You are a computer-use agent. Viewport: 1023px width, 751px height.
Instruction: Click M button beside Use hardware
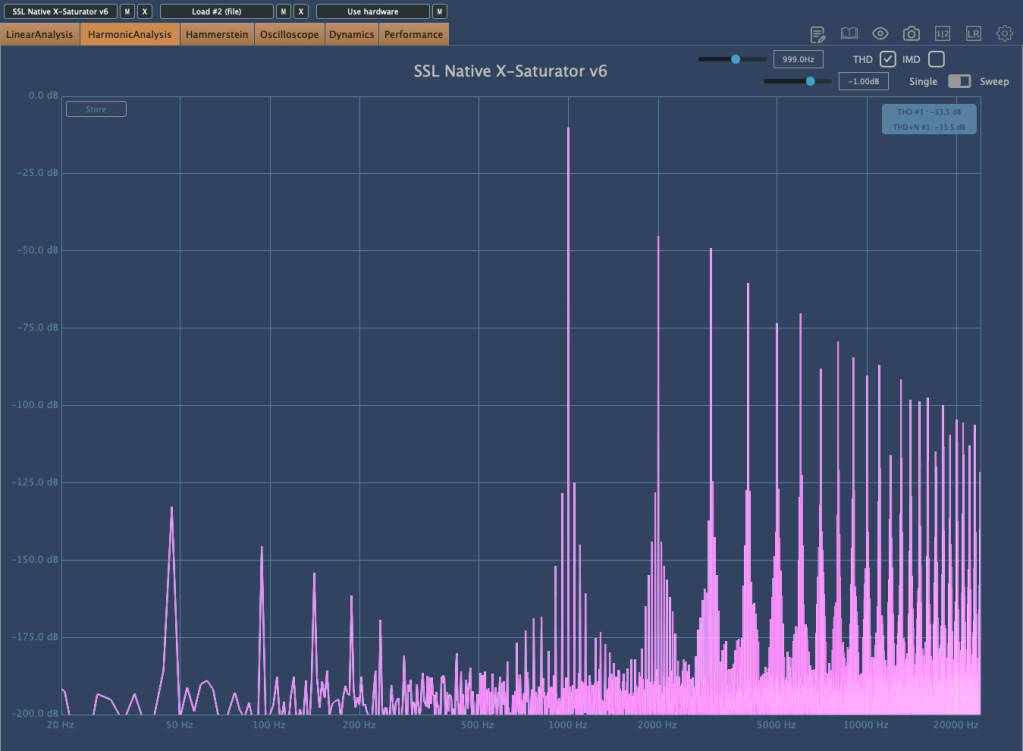coord(439,11)
